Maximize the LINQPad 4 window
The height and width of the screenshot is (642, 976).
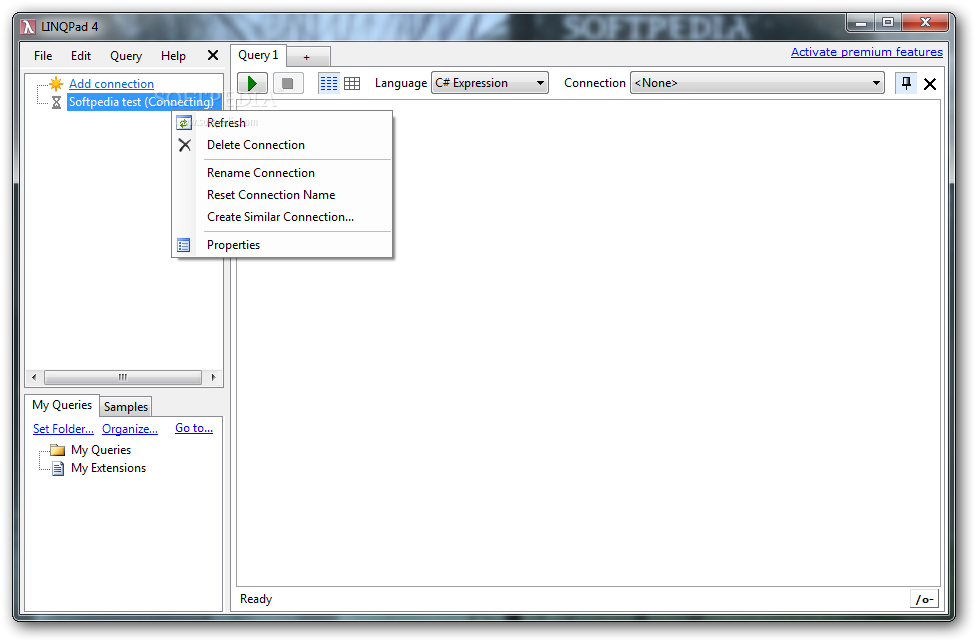[888, 23]
